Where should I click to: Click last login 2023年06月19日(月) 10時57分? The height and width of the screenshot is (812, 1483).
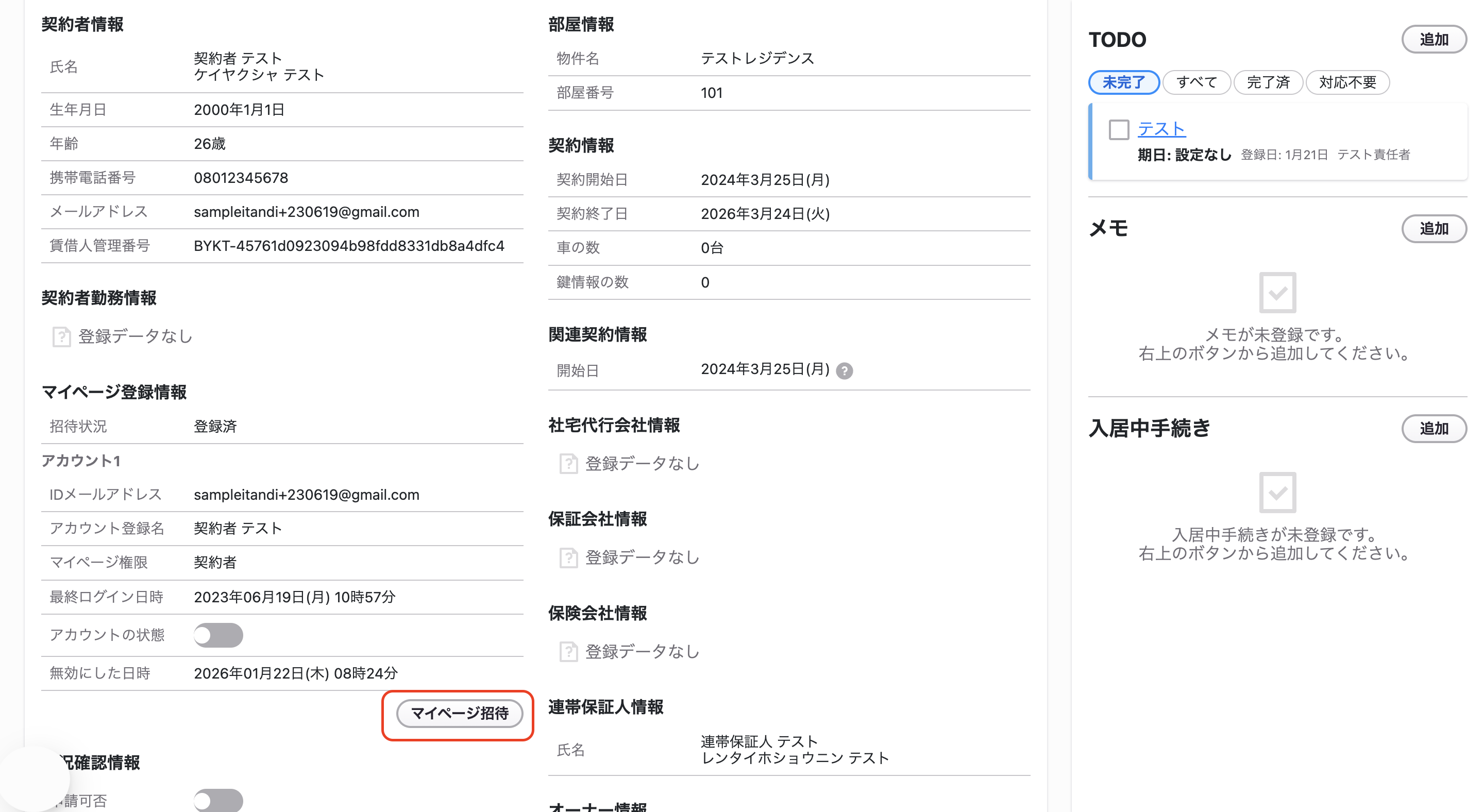click(295, 597)
